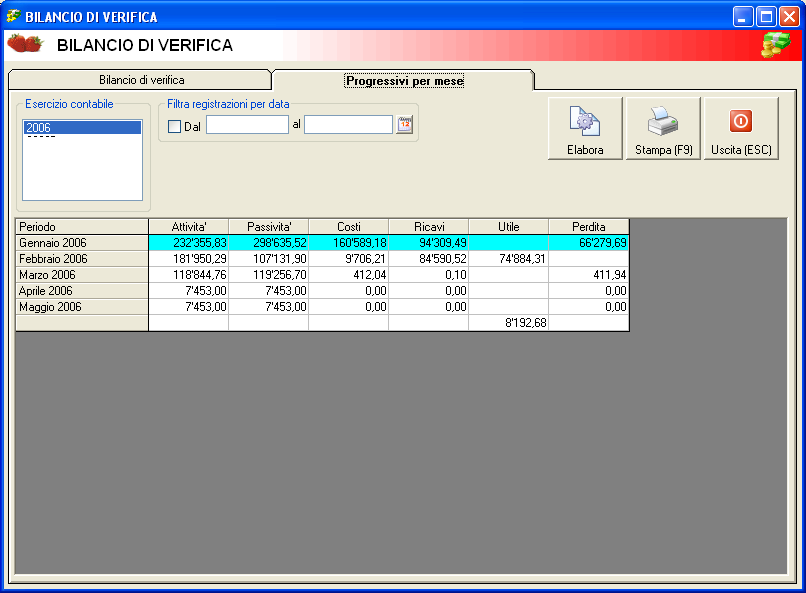The image size is (806, 593).
Task: Click into the 'al' end date field
Action: point(348,124)
